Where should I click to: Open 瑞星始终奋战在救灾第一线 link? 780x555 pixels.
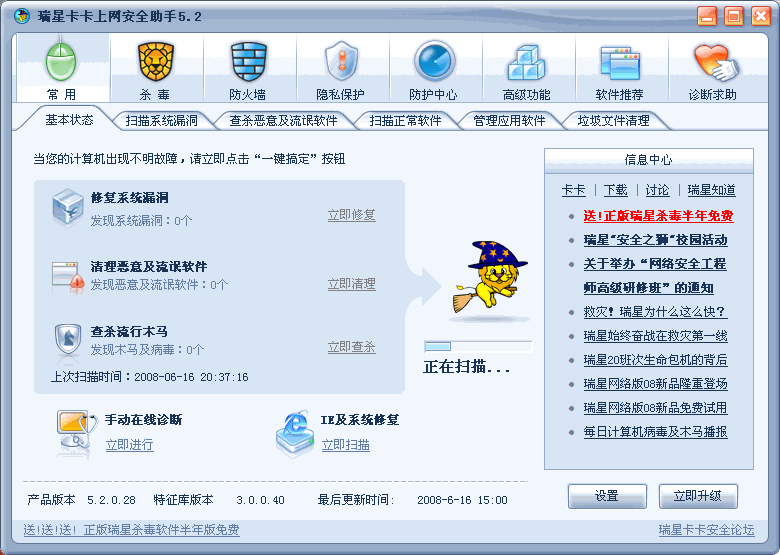pyautogui.click(x=655, y=336)
